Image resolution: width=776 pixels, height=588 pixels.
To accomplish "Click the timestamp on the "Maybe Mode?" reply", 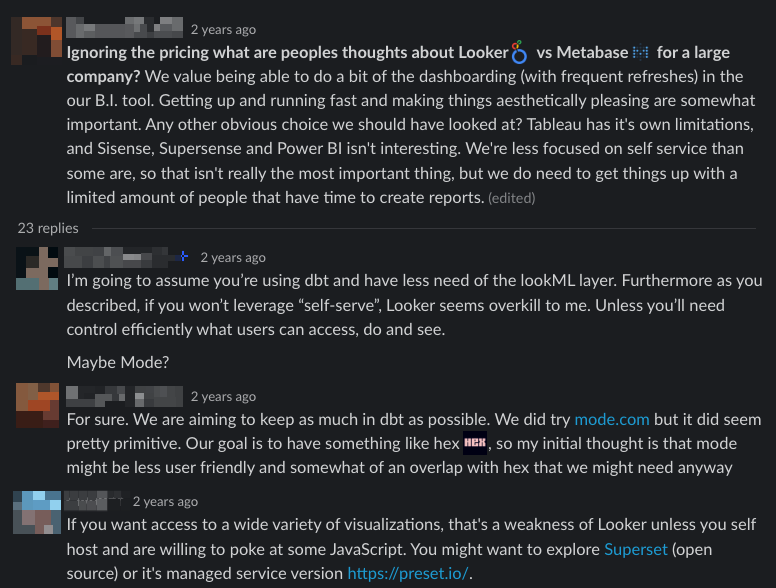I will pyautogui.click(x=233, y=258).
